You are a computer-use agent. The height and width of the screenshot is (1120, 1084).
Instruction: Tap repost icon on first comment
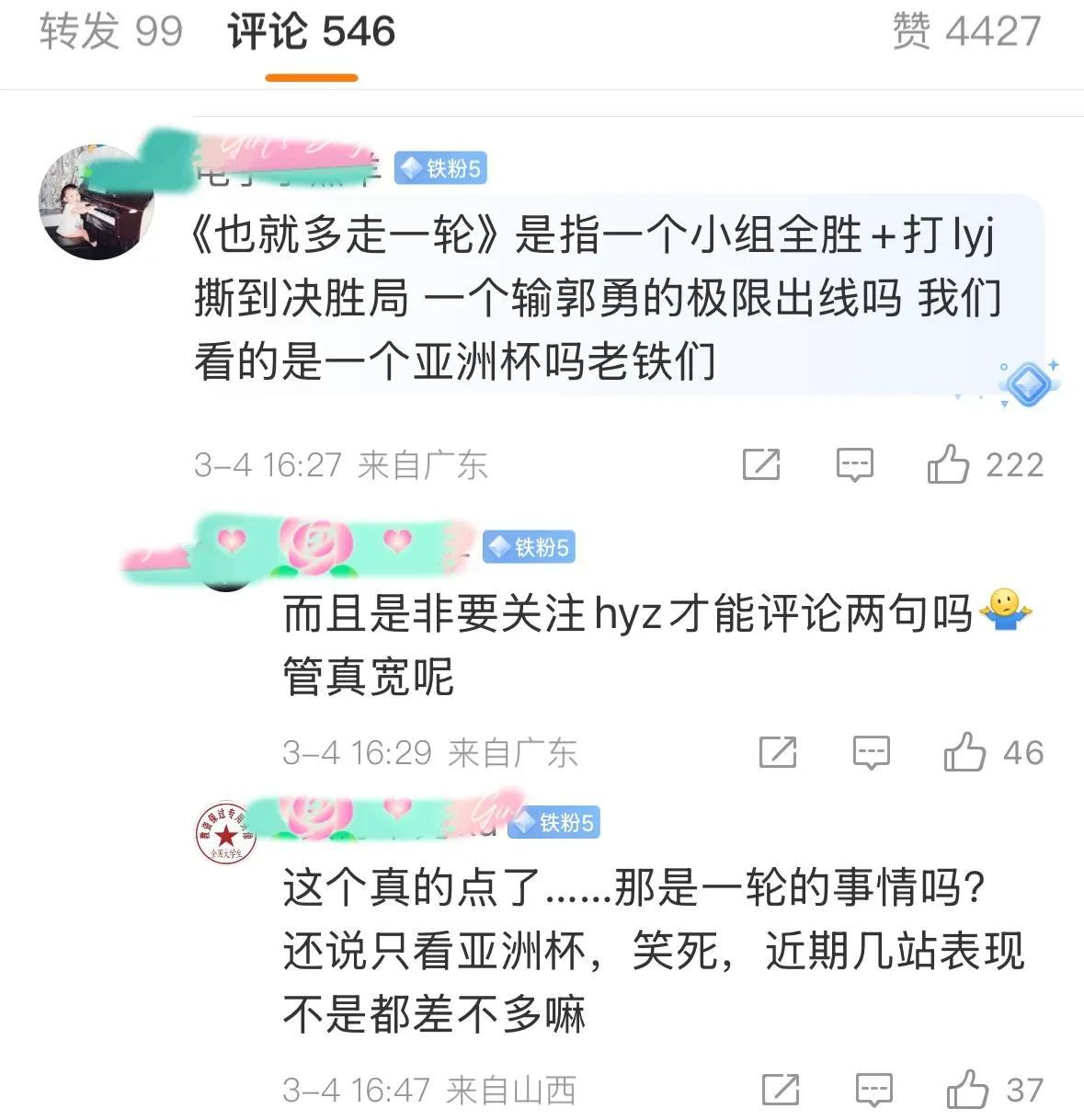coord(761,464)
